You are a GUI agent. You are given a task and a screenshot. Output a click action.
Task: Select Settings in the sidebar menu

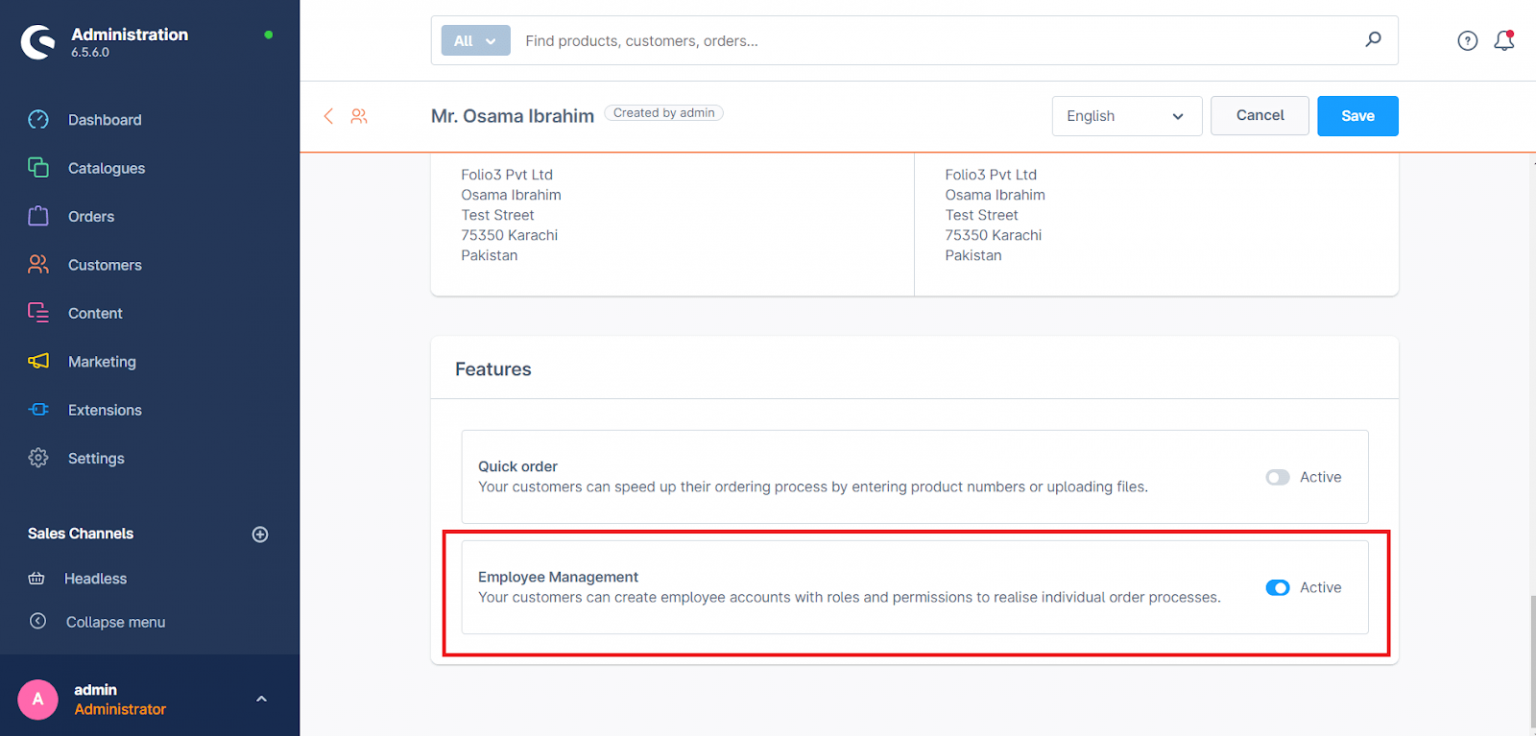click(x=96, y=458)
